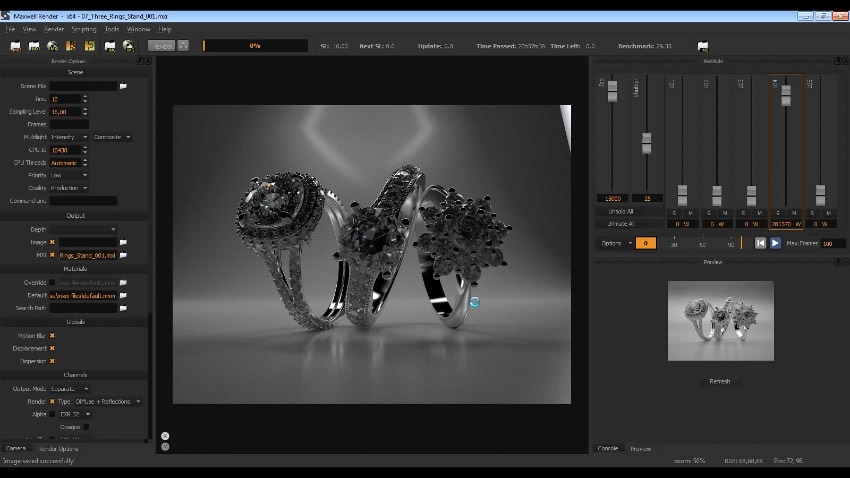Open the Quality dropdown set to Production

pyautogui.click(x=70, y=188)
